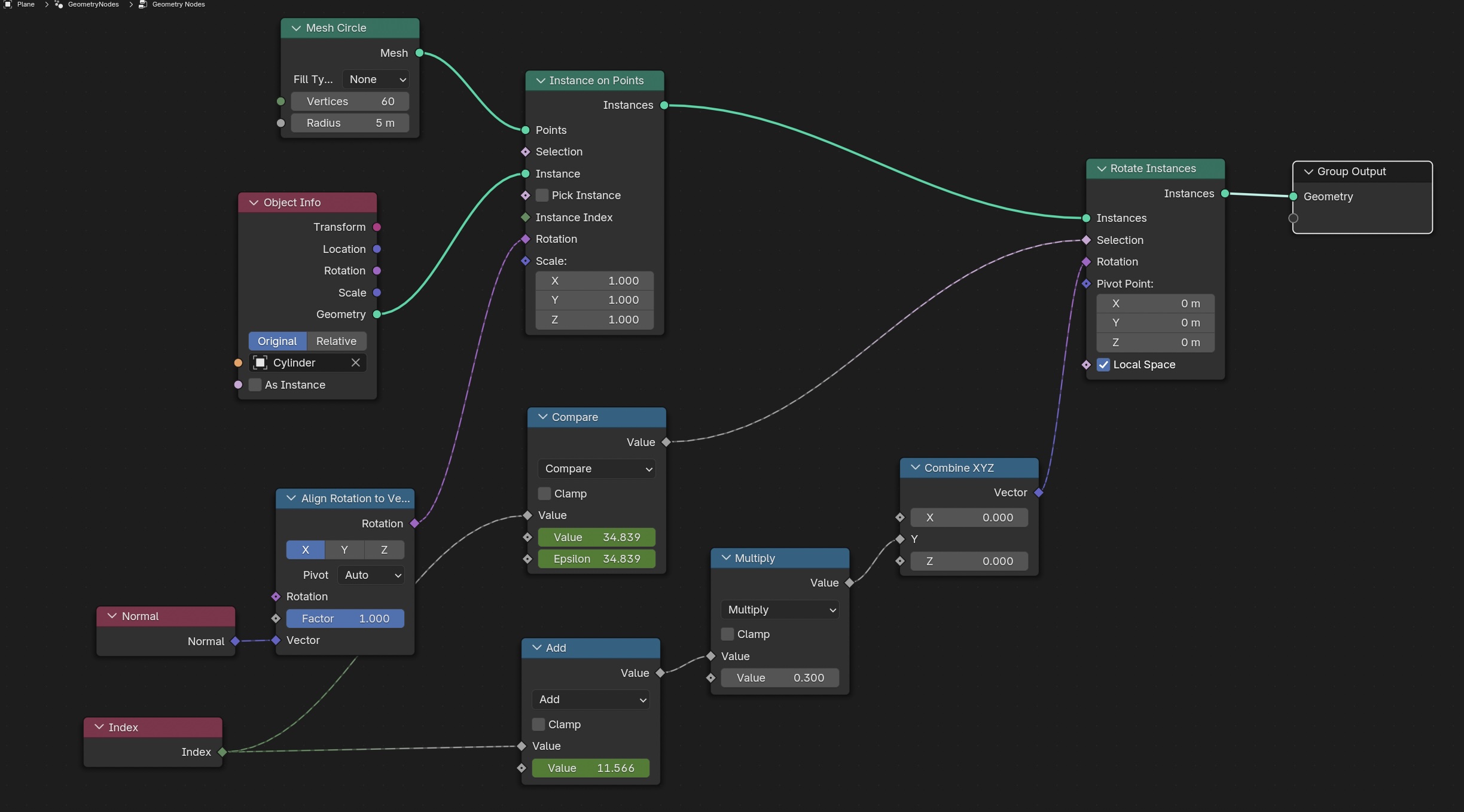Collapse the Group Output node
This screenshot has height=812, width=1464.
[x=1309, y=172]
